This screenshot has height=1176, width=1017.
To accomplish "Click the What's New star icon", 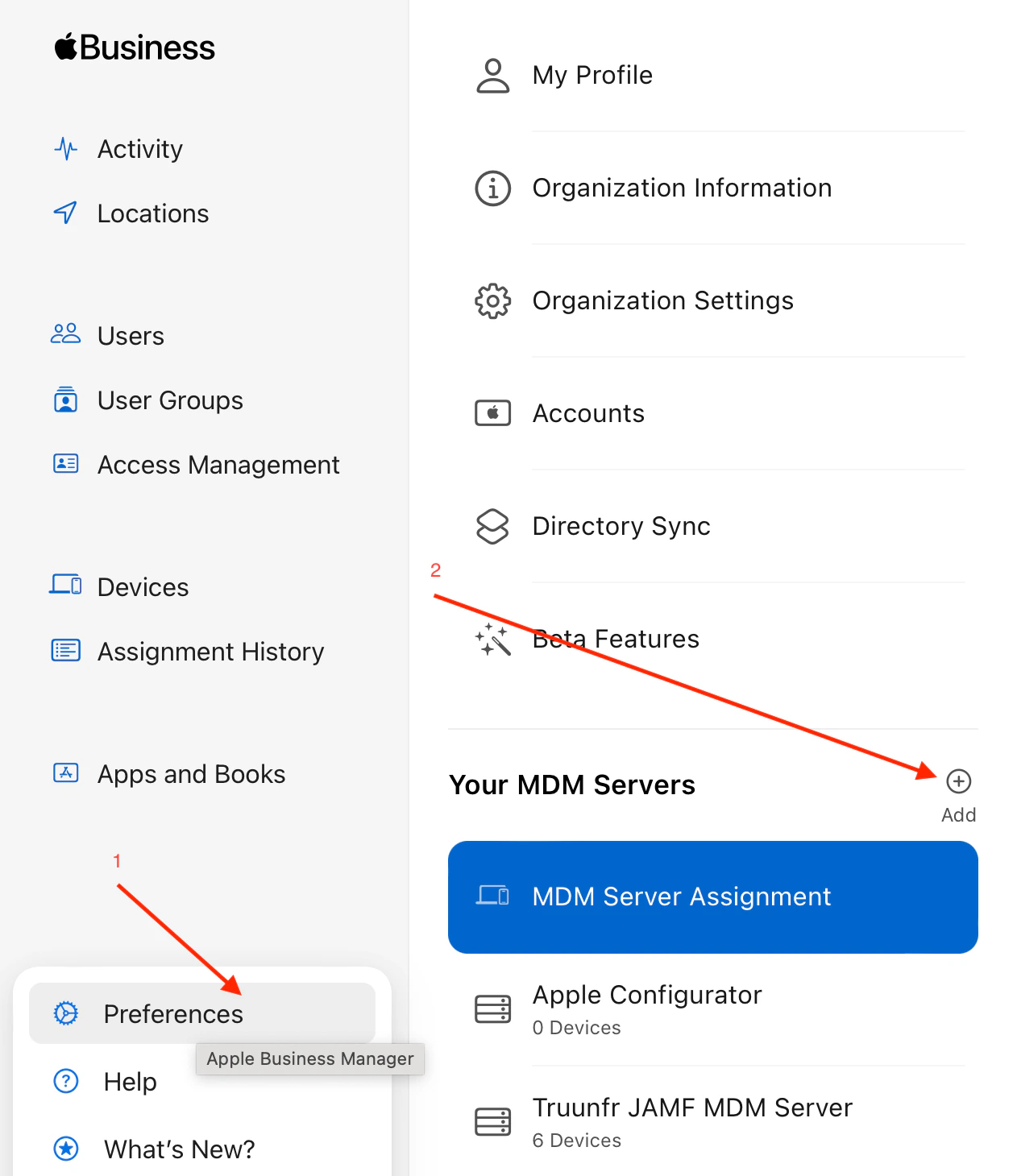I will click(x=65, y=1149).
